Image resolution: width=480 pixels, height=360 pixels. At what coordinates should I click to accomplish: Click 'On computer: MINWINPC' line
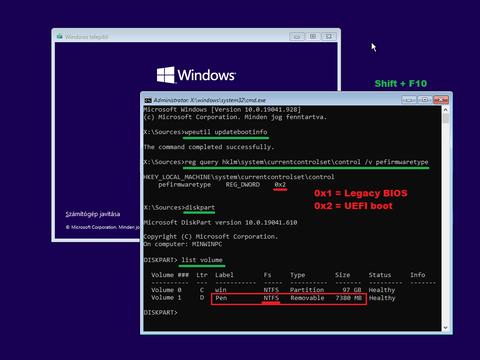point(183,244)
